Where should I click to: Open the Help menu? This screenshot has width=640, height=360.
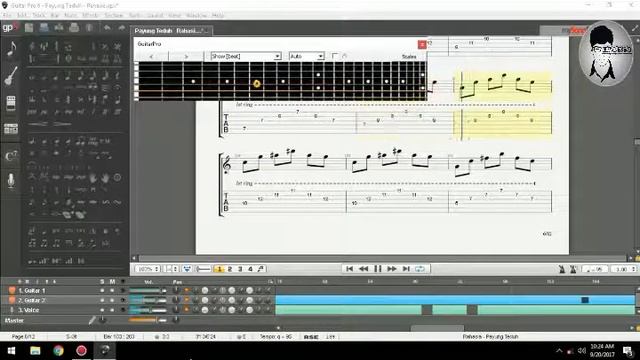(x=218, y=16)
